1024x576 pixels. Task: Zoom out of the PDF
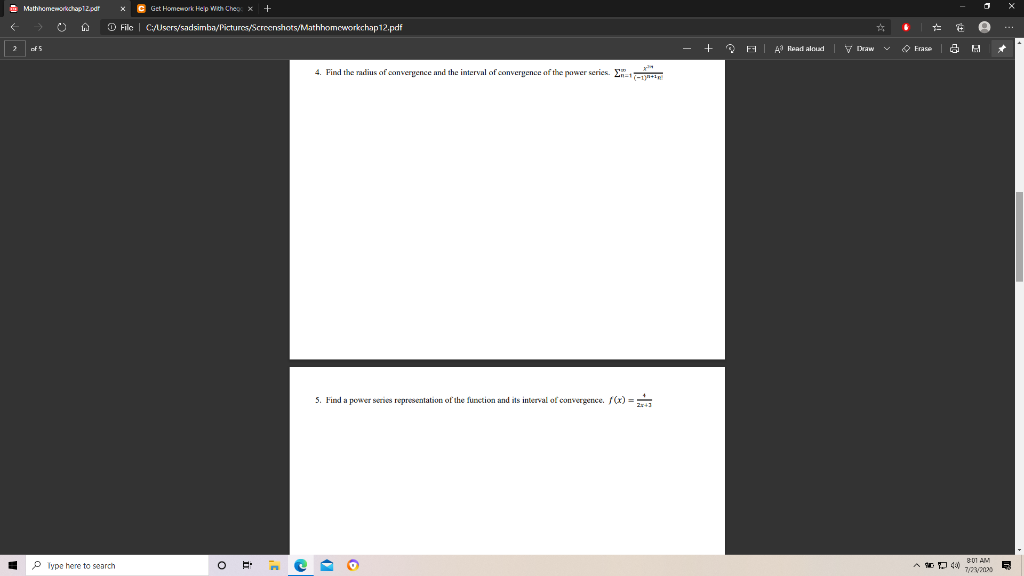(x=687, y=47)
